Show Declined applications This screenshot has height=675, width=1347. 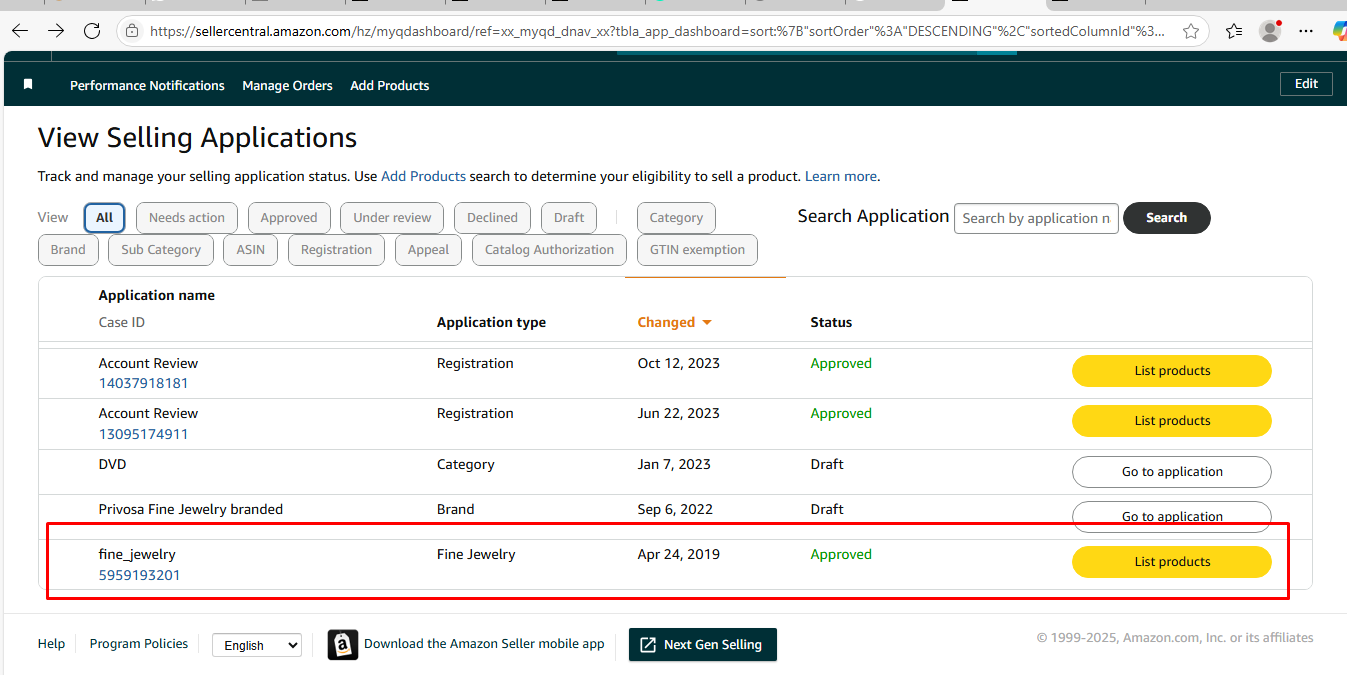click(x=492, y=218)
